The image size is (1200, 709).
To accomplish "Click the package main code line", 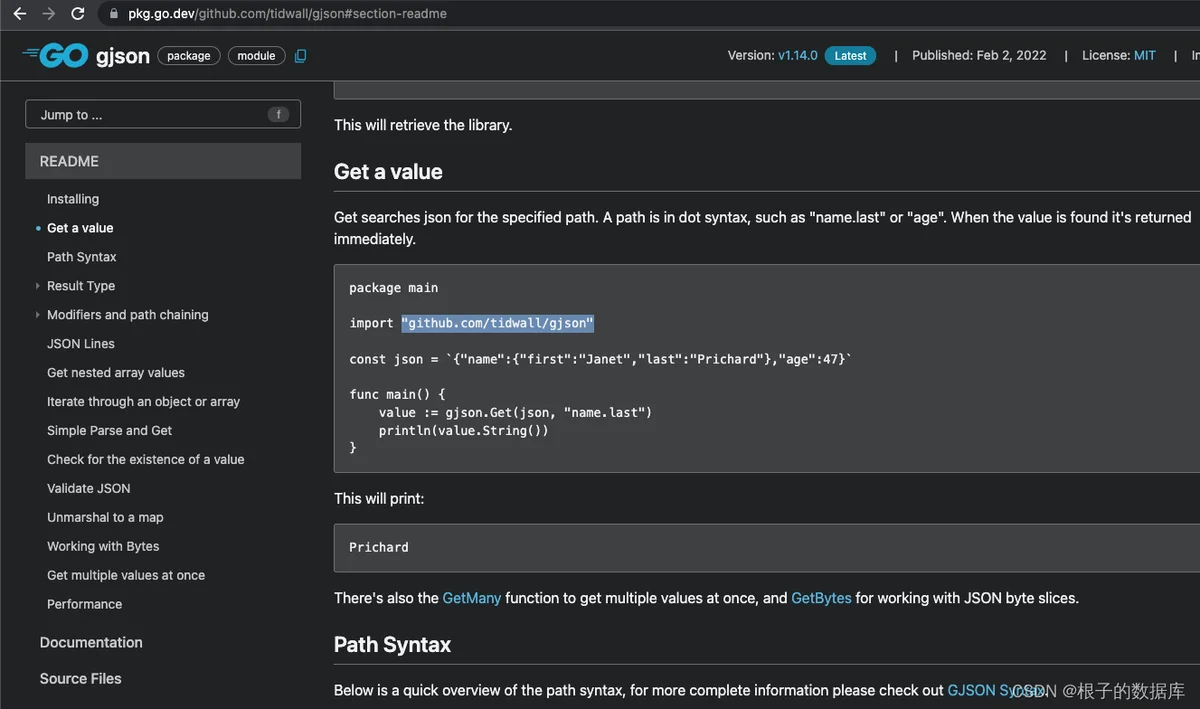I will (x=394, y=288).
